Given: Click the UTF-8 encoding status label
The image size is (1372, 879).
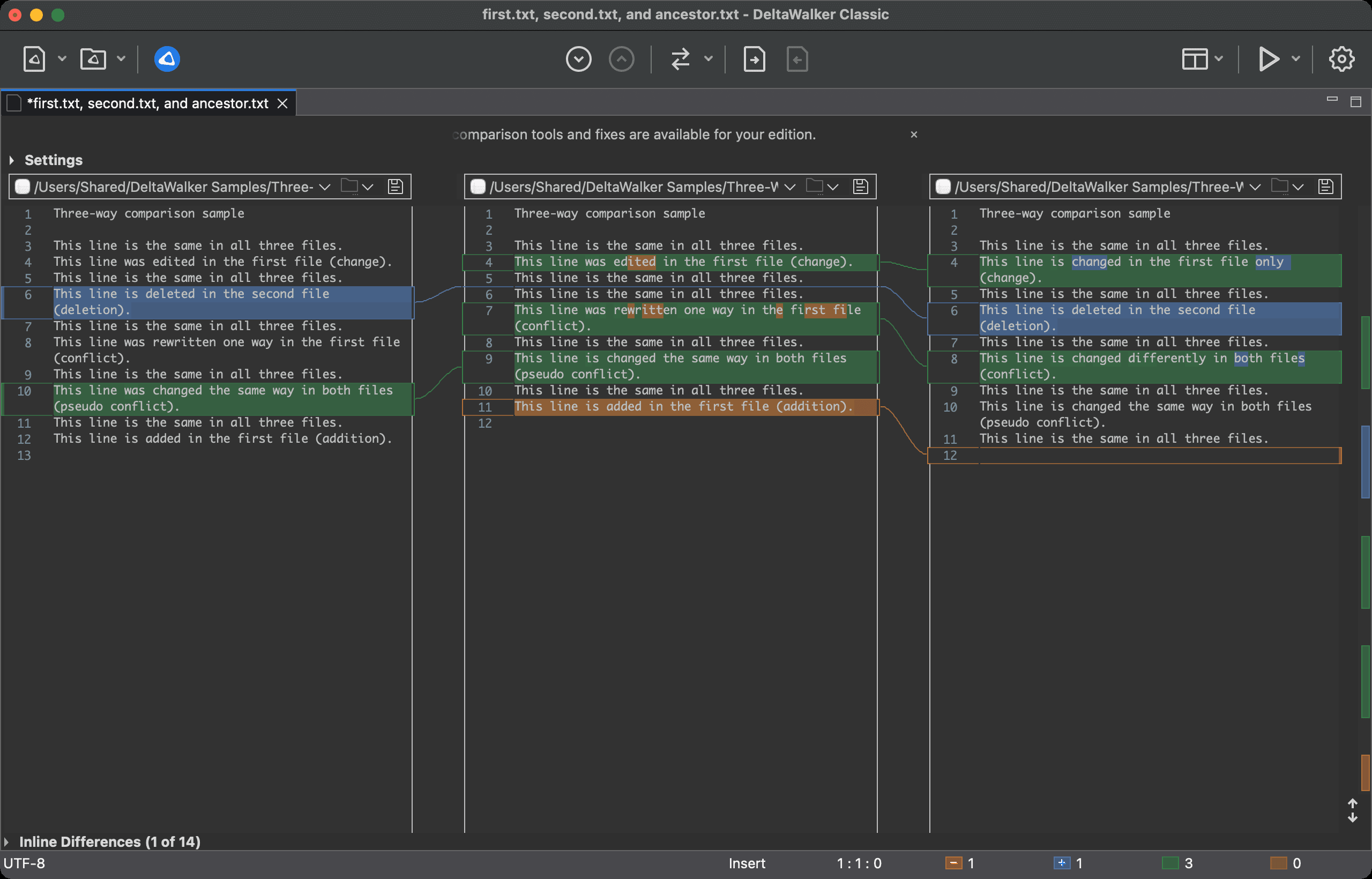Looking at the screenshot, I should tap(25, 863).
